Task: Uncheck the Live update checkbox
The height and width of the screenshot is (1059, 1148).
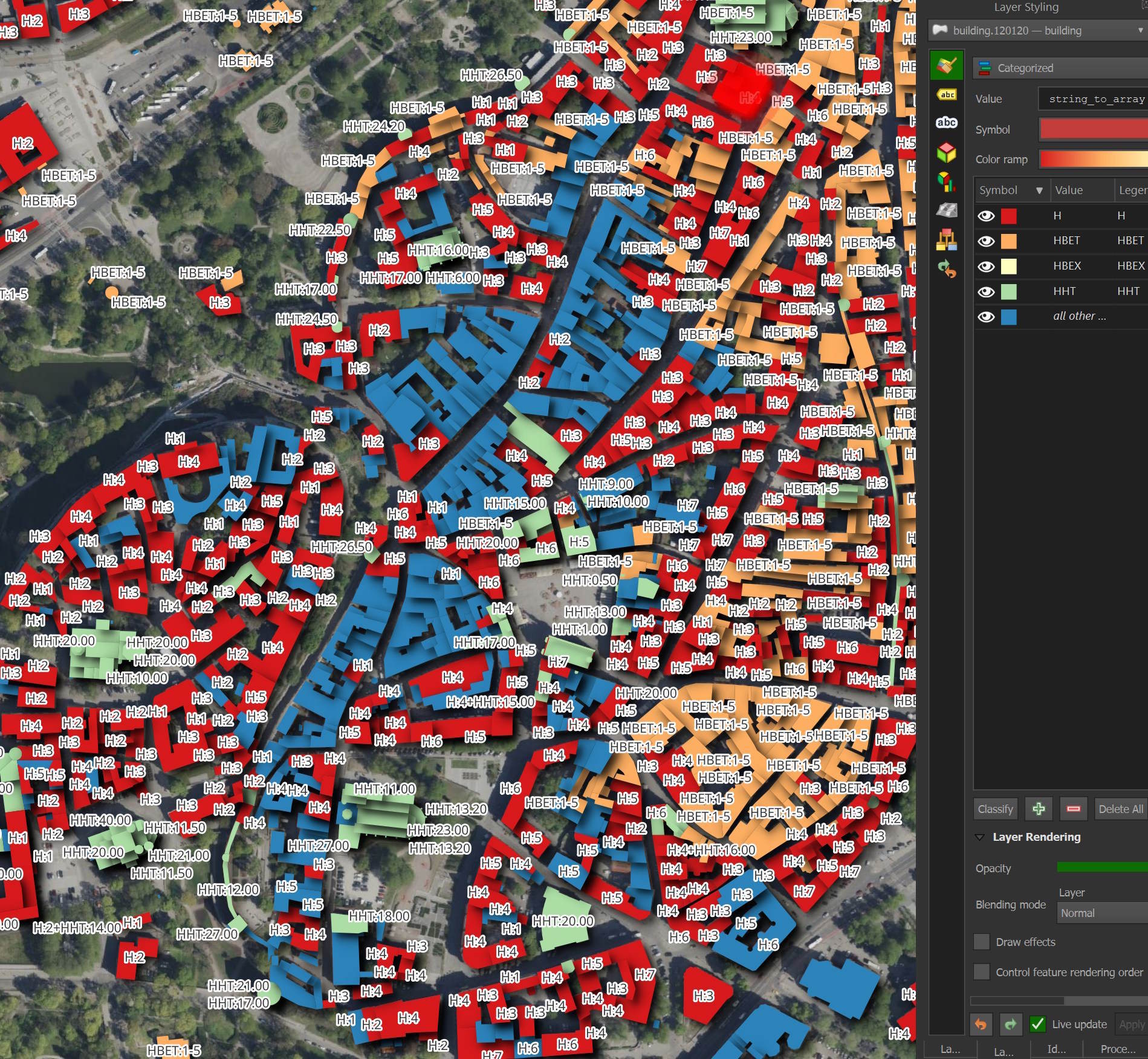Action: coord(1037,1024)
